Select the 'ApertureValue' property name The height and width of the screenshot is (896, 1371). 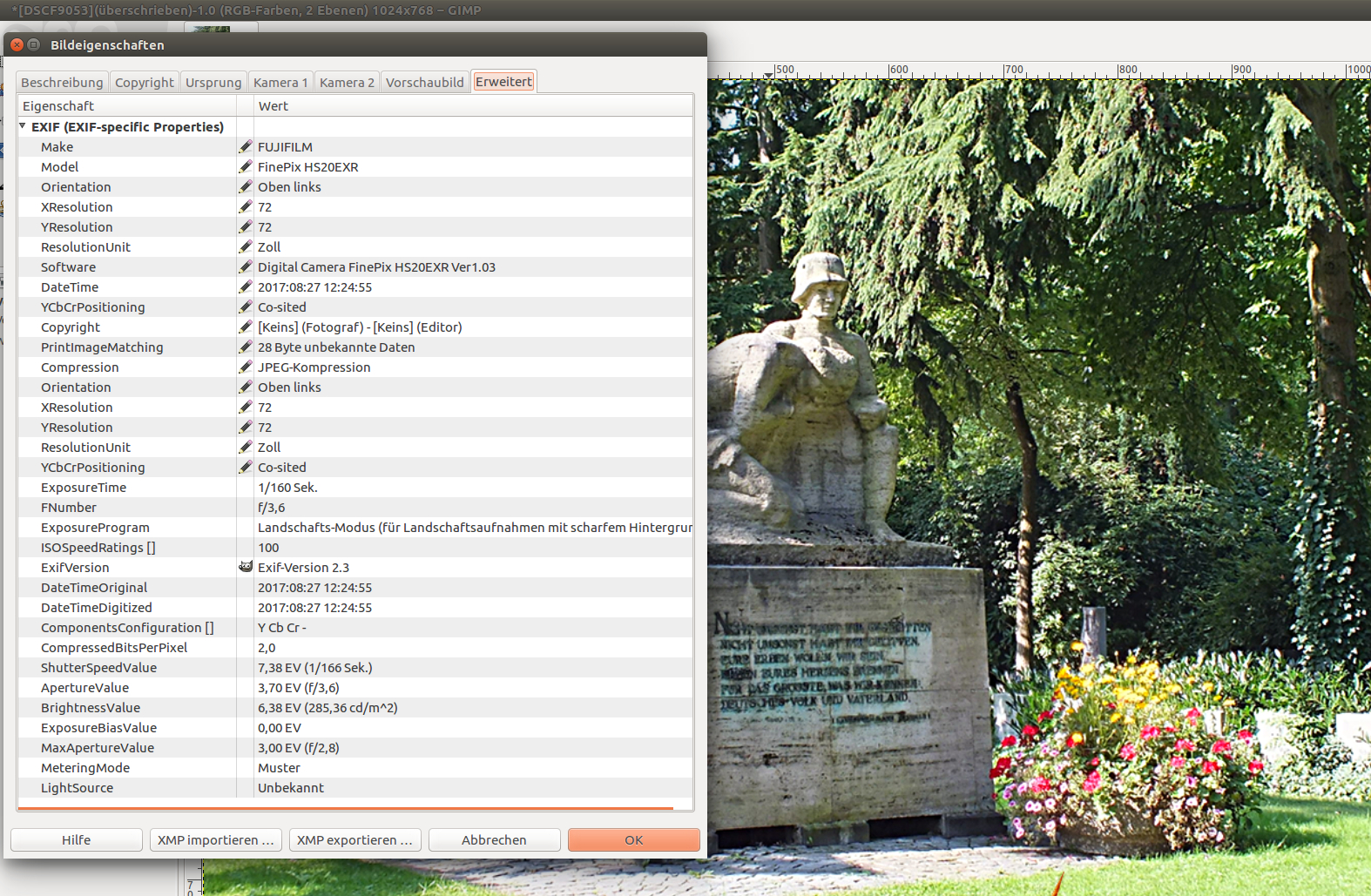[x=84, y=687]
